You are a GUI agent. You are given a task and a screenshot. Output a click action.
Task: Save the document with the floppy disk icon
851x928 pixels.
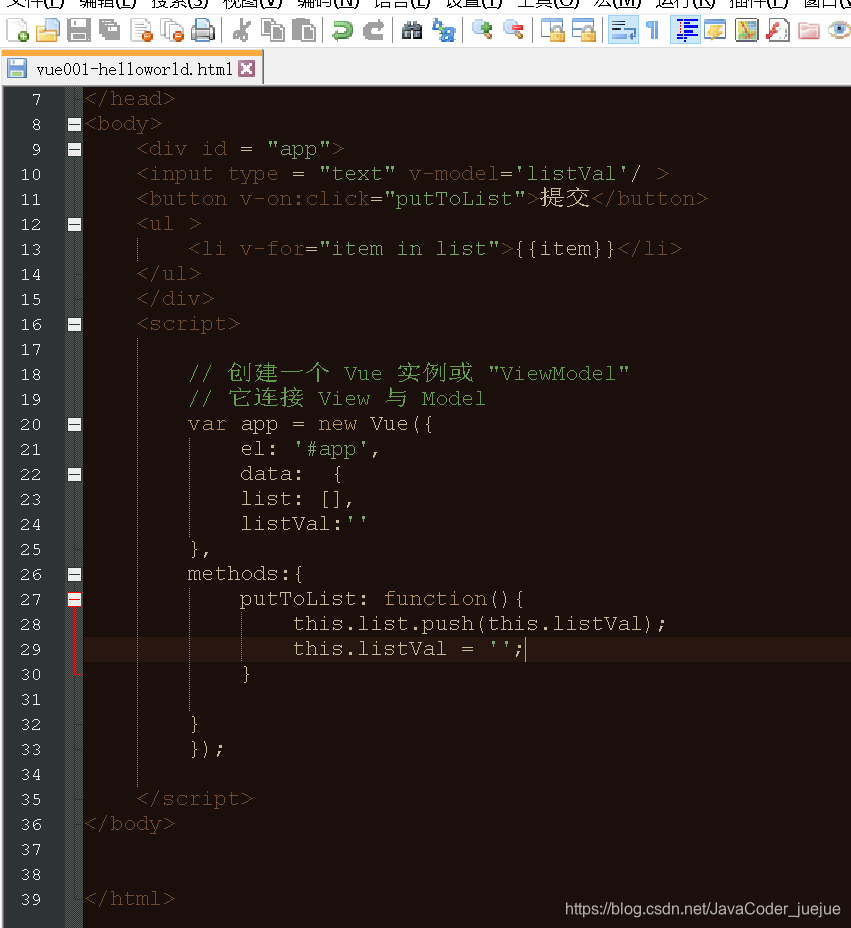78,30
